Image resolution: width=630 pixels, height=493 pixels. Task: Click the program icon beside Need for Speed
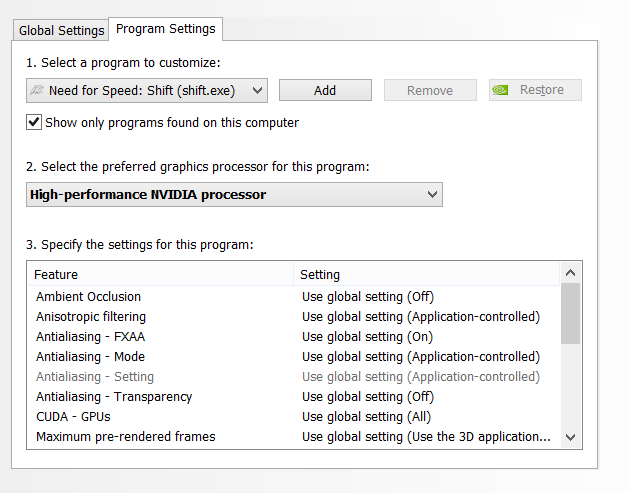[x=37, y=90]
